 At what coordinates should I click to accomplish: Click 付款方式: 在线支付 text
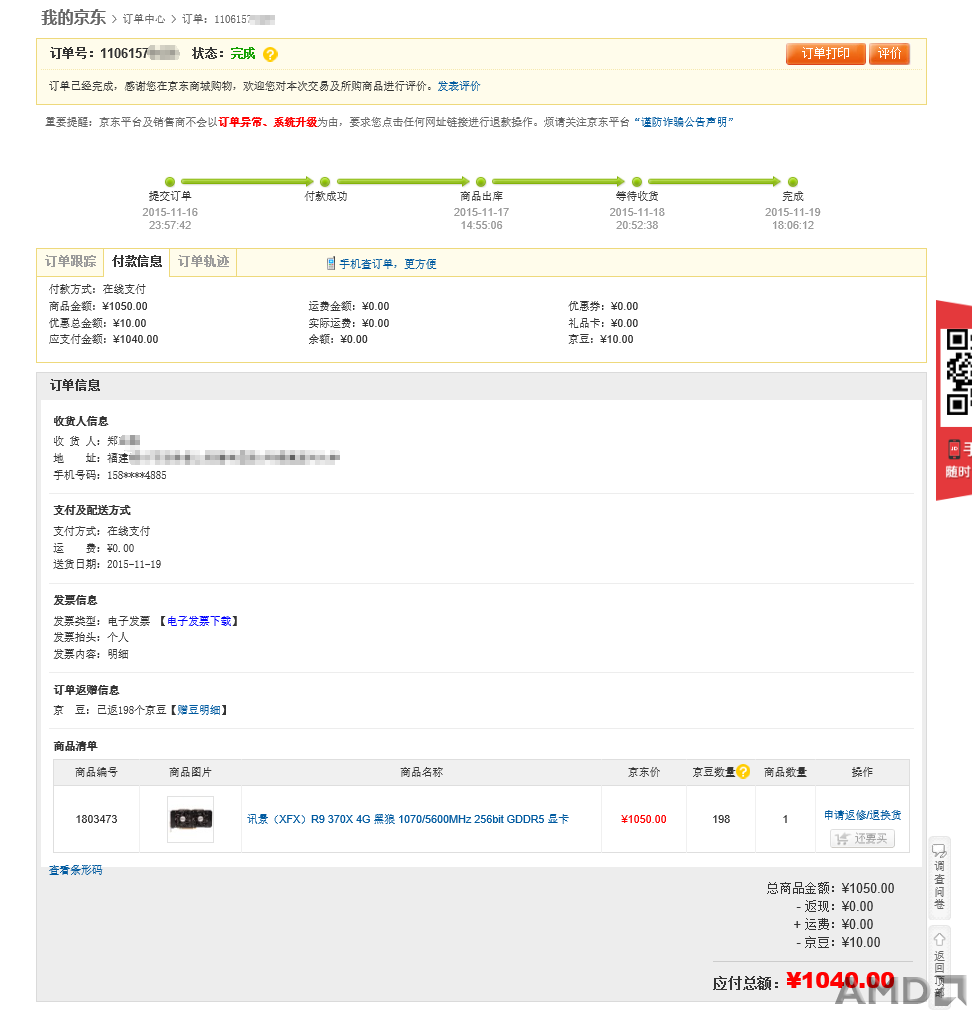coord(97,290)
